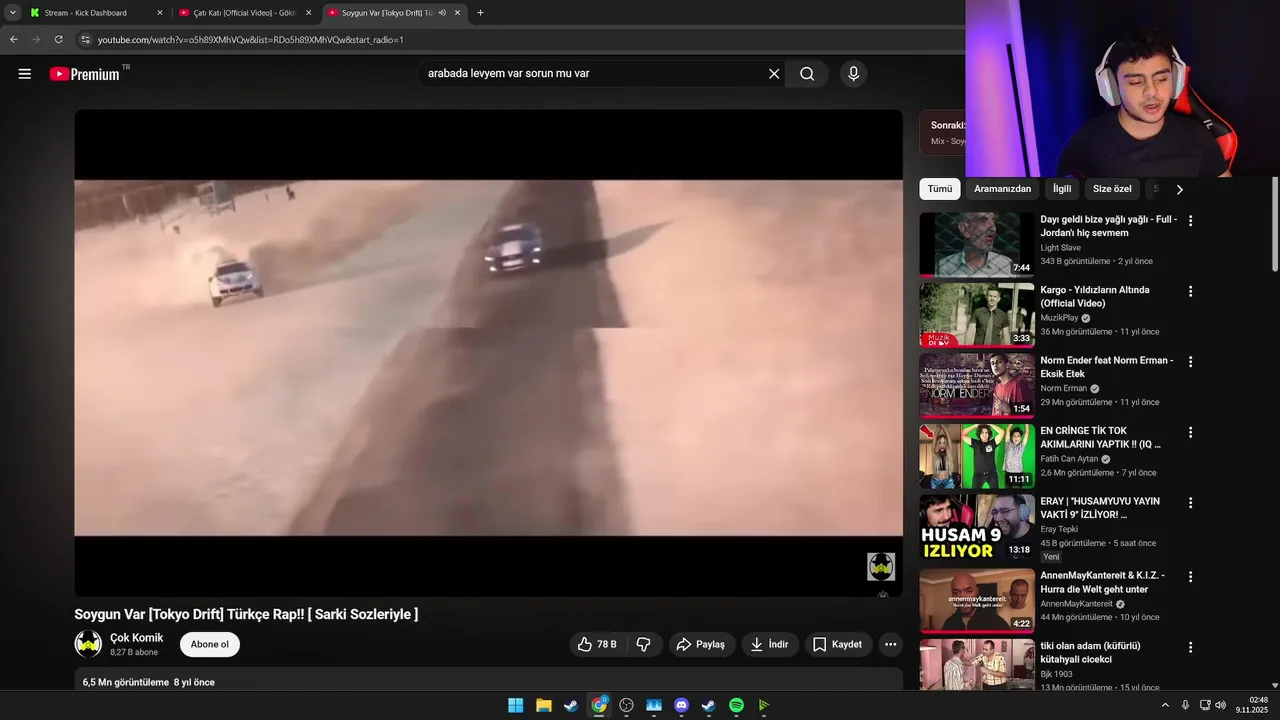Start voice search with microphone icon
The height and width of the screenshot is (720, 1280).
[x=853, y=74]
